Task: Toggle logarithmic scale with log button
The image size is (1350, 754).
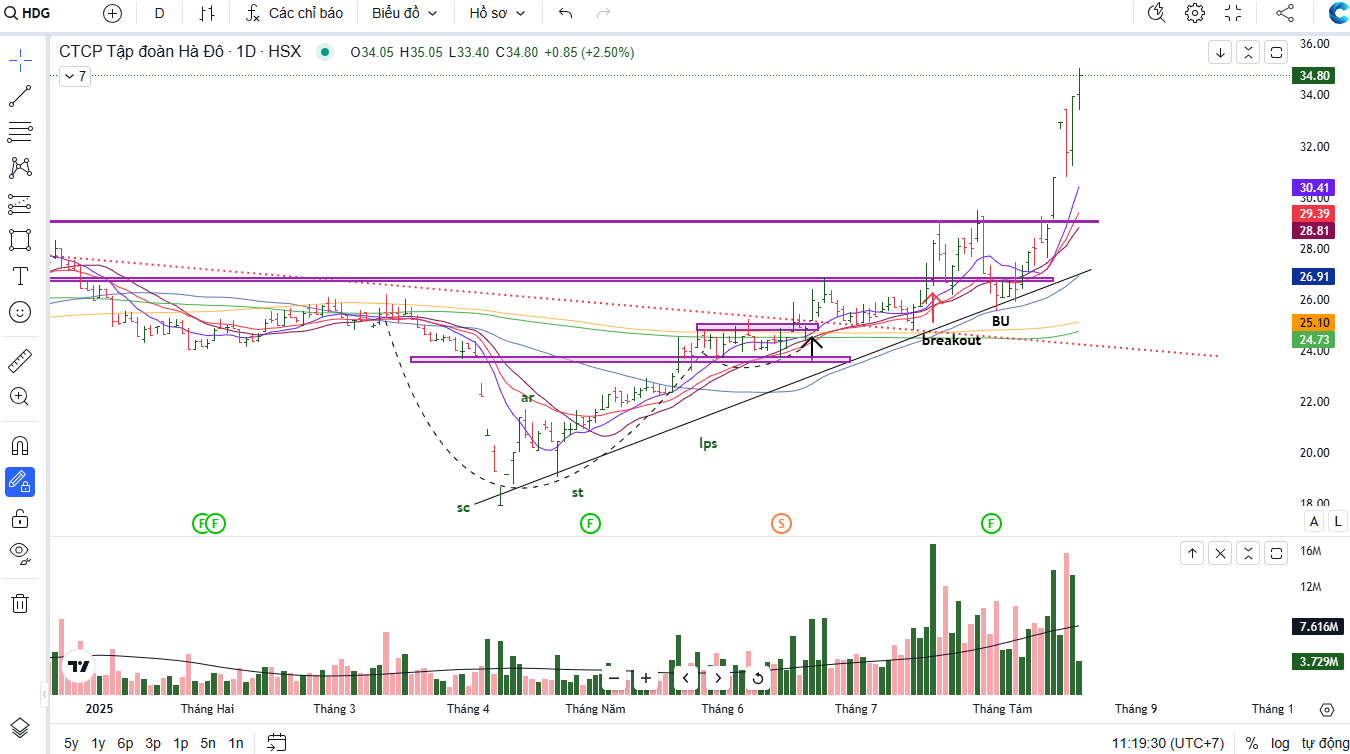Action: pyautogui.click(x=1280, y=743)
